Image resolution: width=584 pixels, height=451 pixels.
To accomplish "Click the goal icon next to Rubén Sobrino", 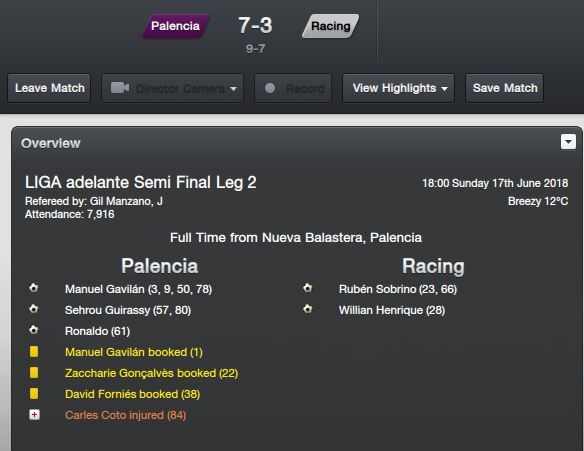I will tap(308, 288).
